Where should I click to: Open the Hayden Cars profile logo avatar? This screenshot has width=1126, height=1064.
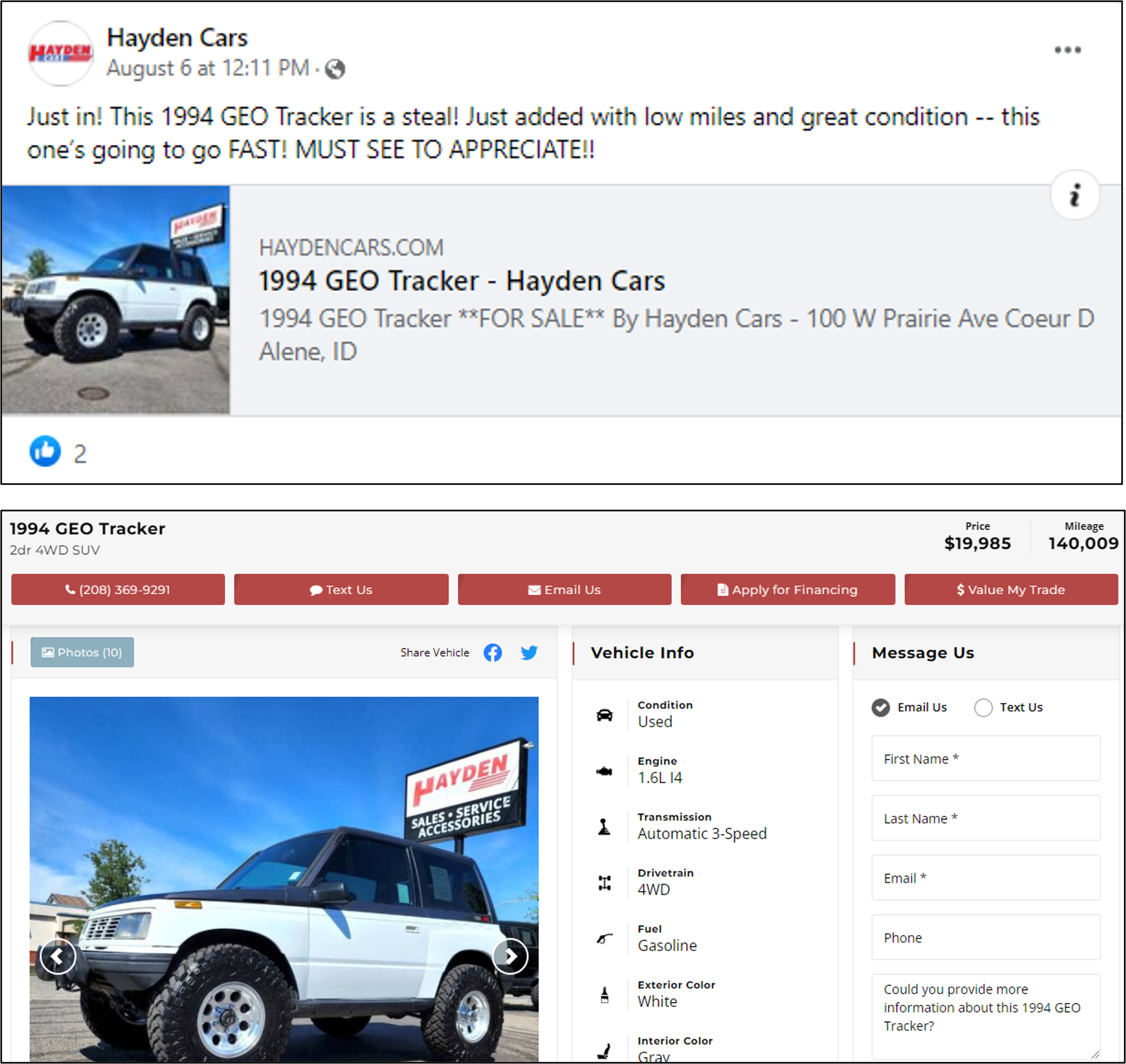61,53
